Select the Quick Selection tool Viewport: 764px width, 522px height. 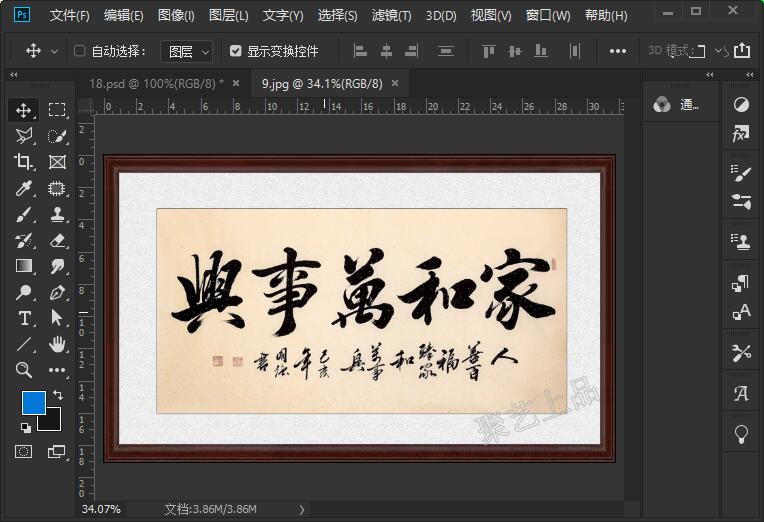(x=57, y=136)
